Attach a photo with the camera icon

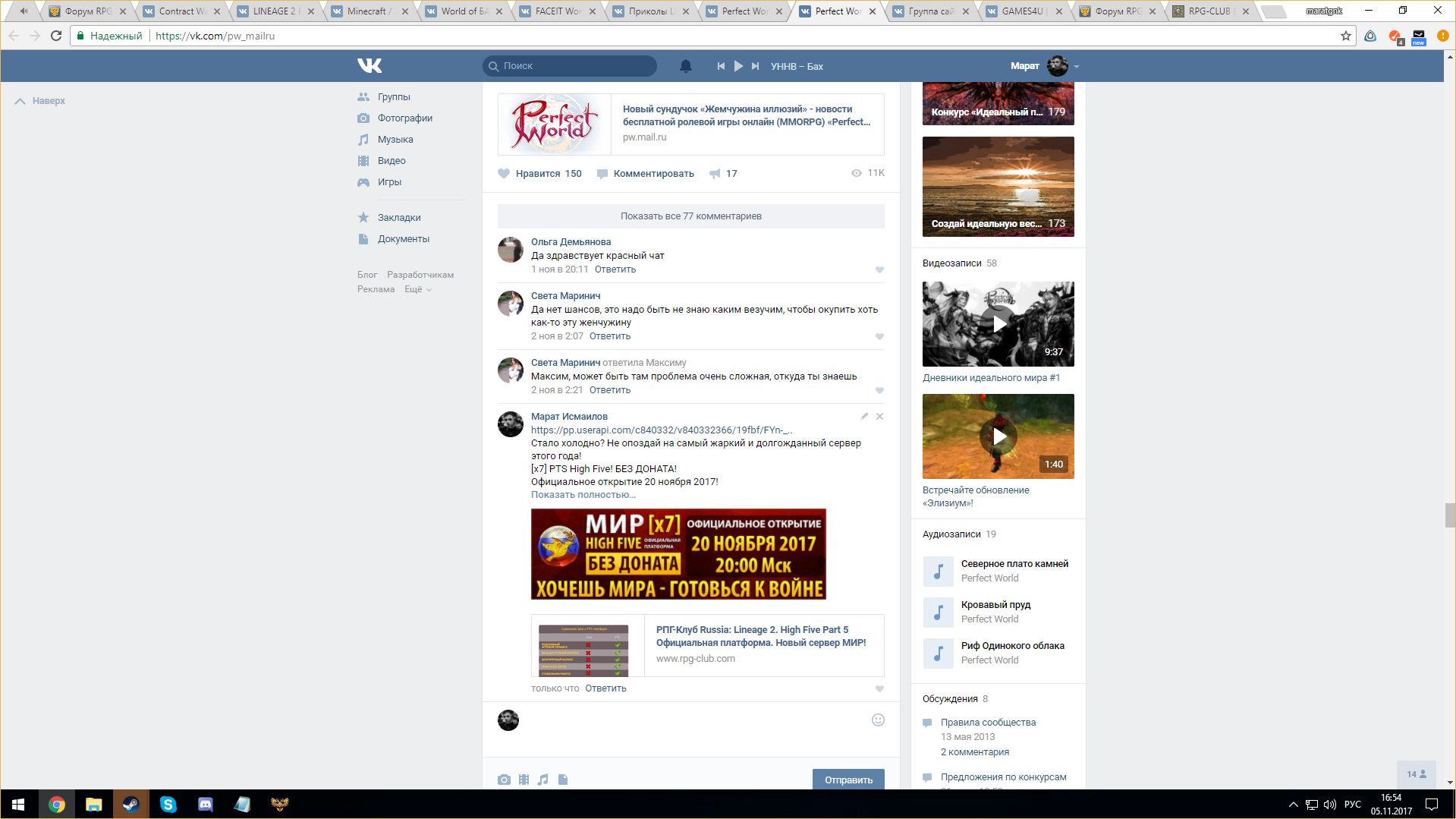coord(504,780)
